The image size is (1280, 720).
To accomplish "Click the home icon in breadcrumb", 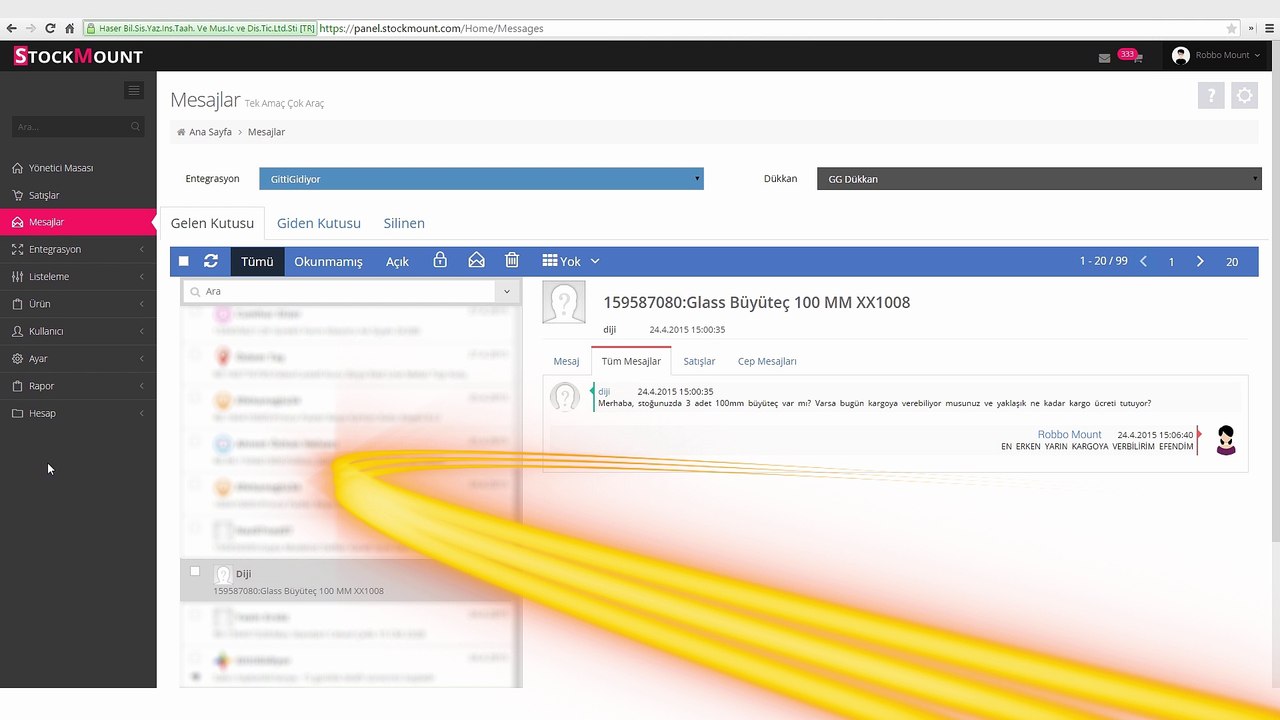I will [x=181, y=132].
